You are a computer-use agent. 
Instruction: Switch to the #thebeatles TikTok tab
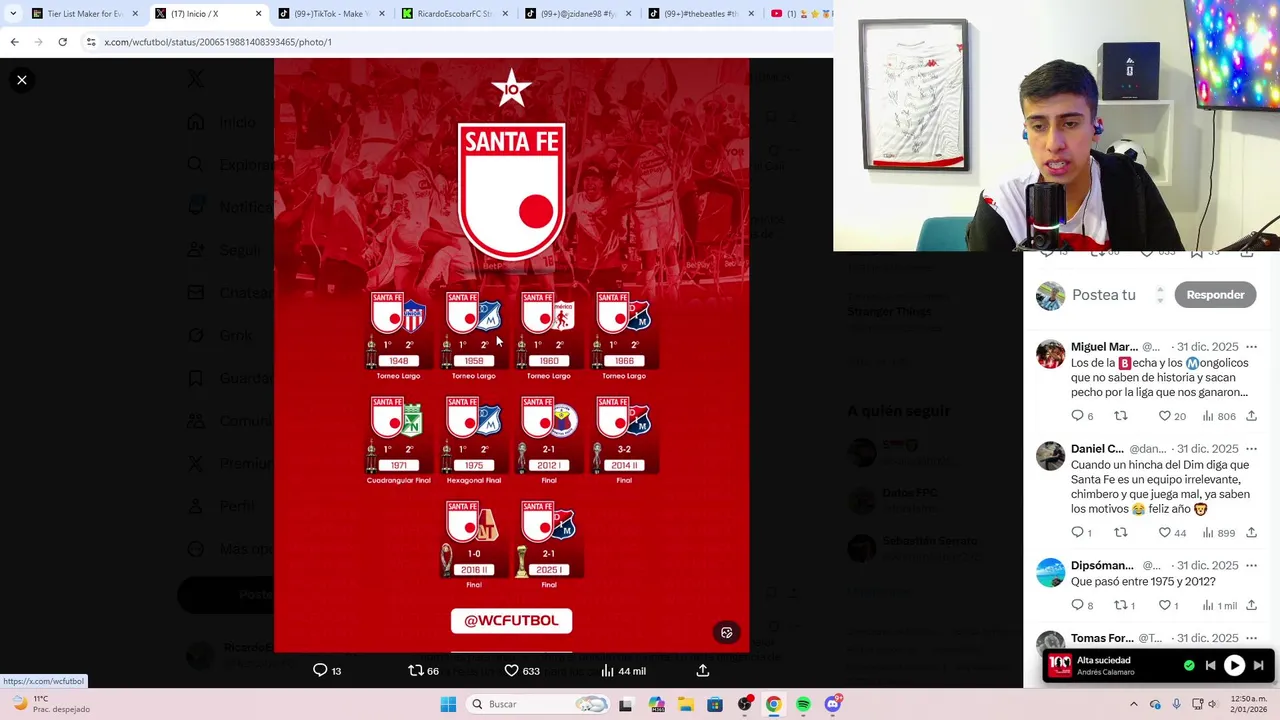[x=699, y=14]
